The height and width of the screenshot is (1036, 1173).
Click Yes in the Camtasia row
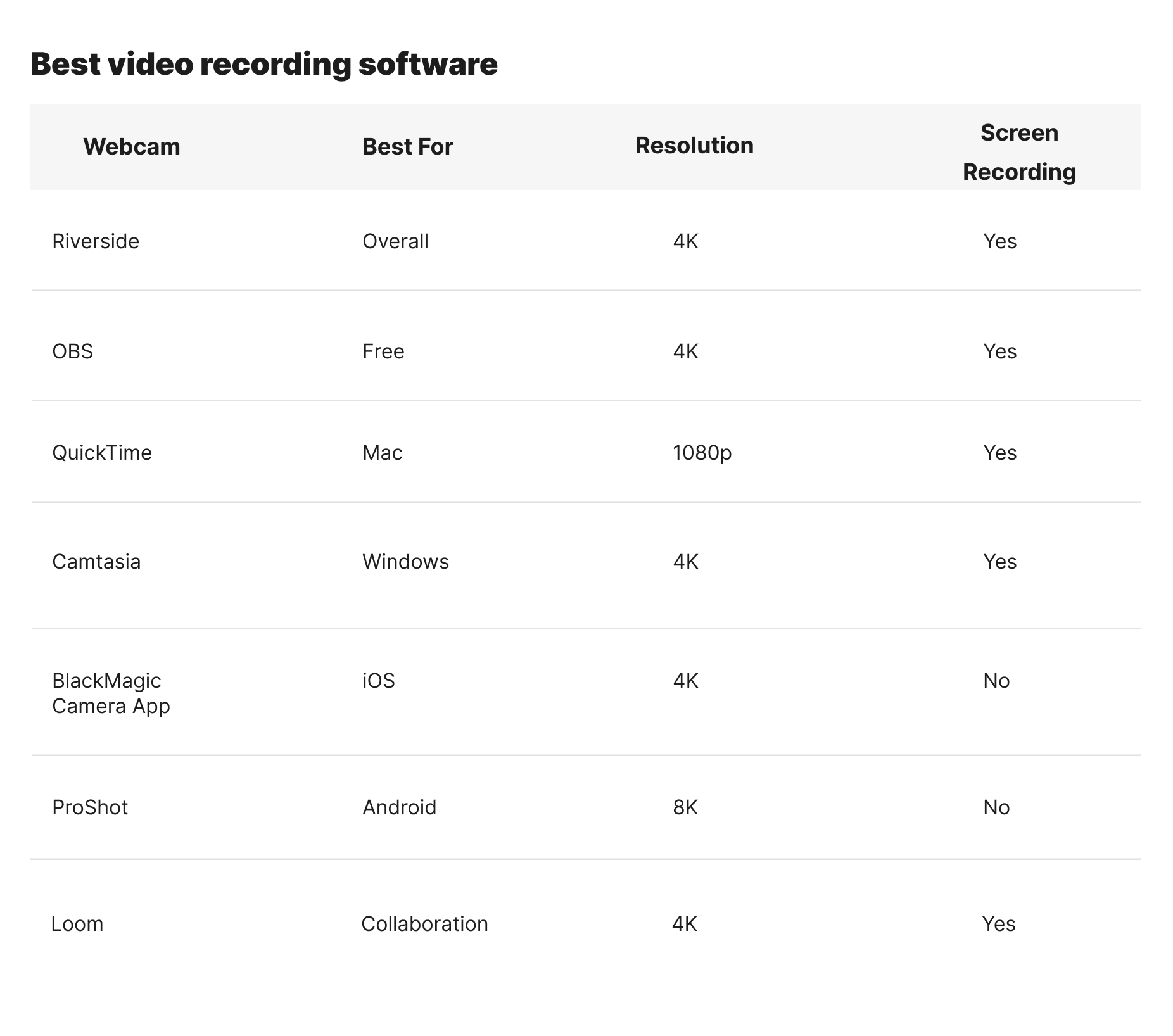click(x=999, y=562)
